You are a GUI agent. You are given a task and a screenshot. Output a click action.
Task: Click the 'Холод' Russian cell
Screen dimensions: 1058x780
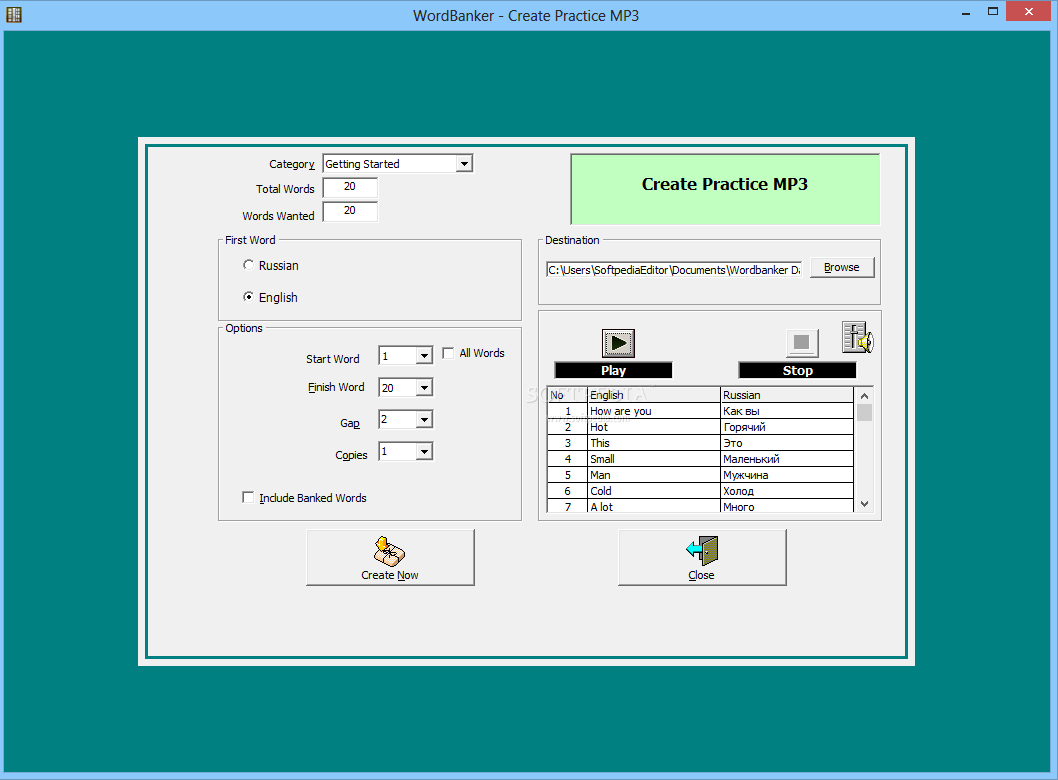pyautogui.click(x=787, y=491)
